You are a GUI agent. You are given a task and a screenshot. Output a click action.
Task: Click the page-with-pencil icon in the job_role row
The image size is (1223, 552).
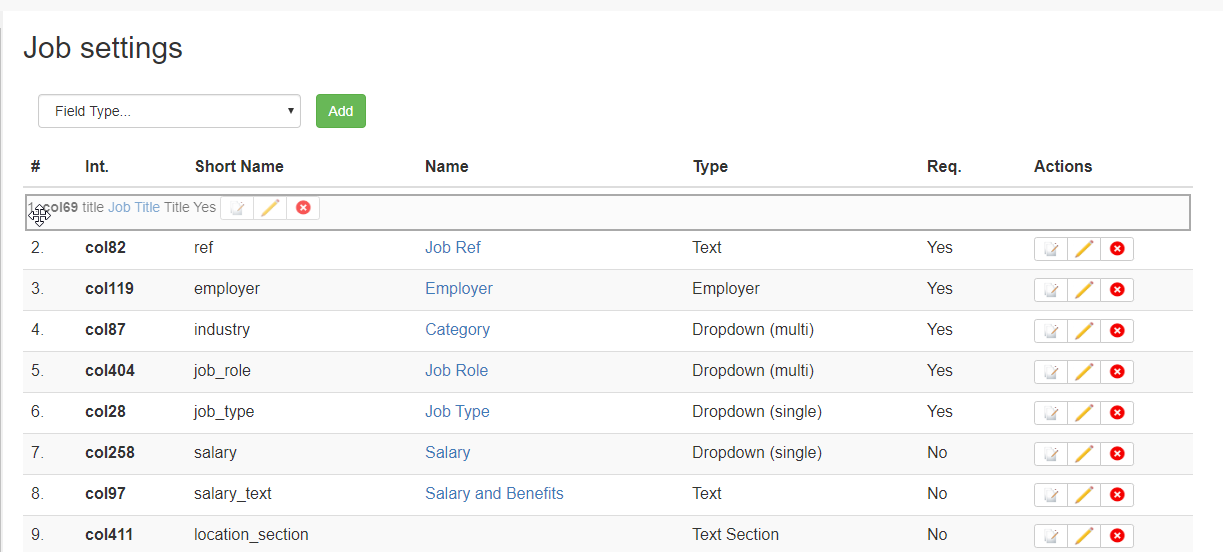tap(1051, 372)
